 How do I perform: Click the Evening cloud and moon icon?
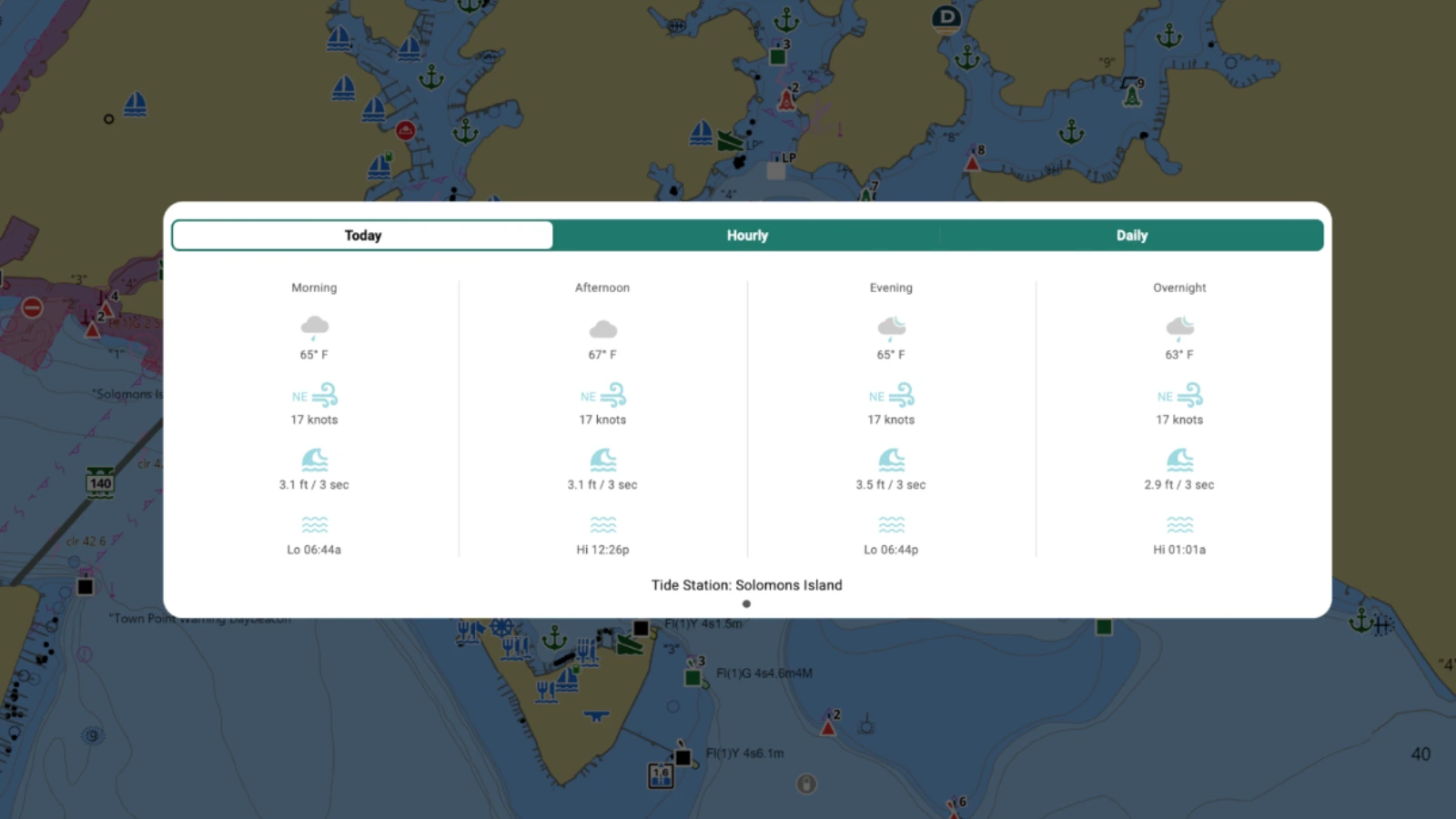(x=892, y=328)
